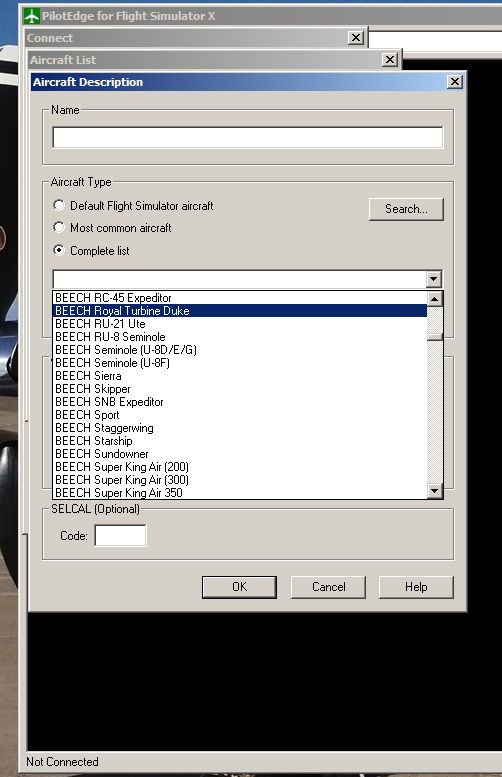Pick BEECH Super King Air (200)
This screenshot has width=502, height=777.
click(x=240, y=467)
